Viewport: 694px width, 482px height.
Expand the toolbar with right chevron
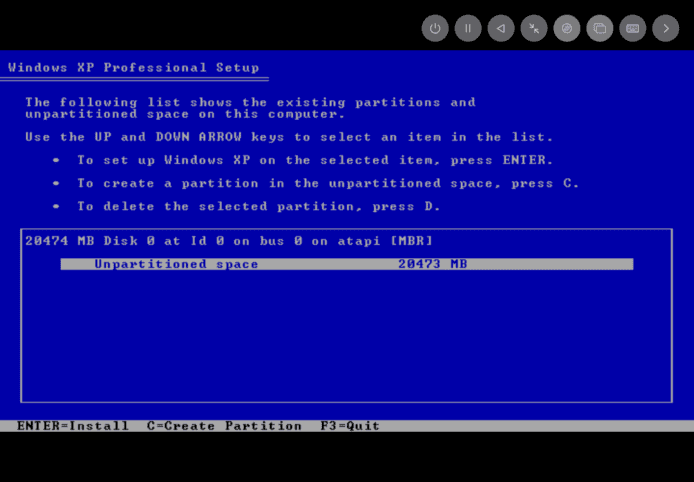[666, 28]
